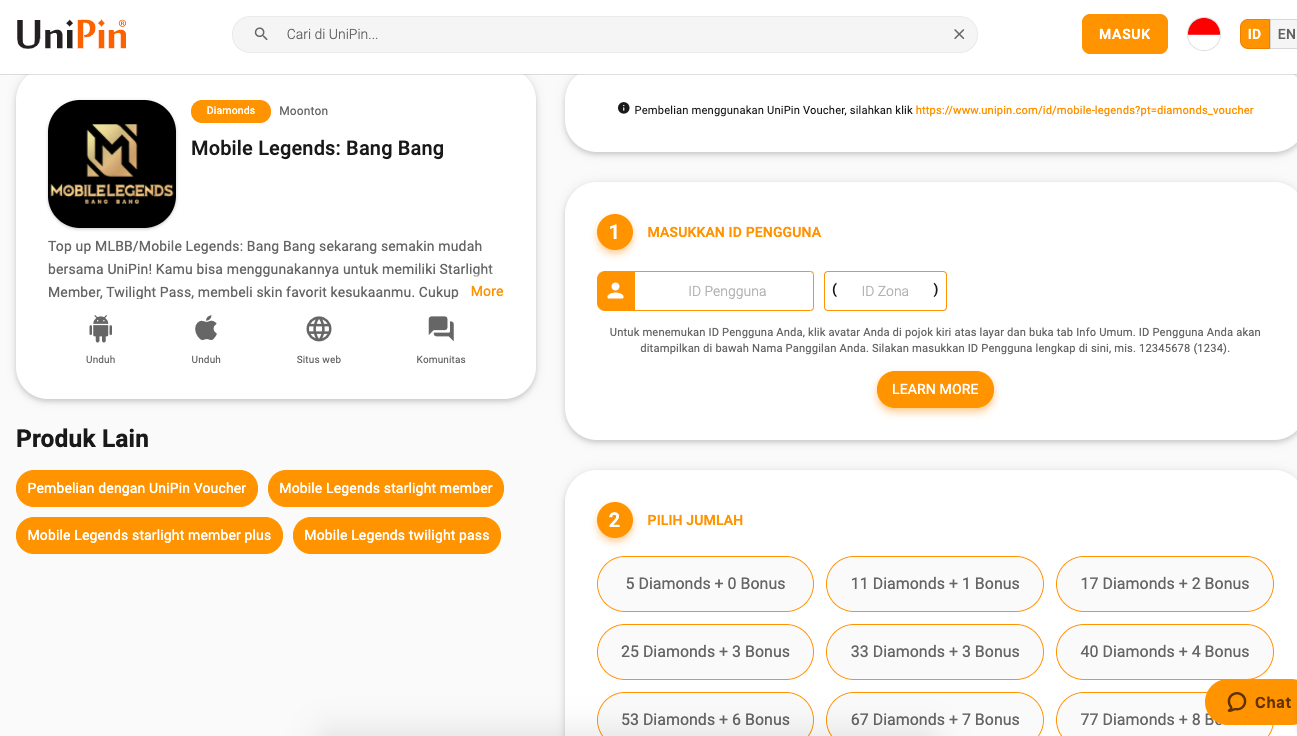Open Mobile Legends starlight member product

point(386,489)
